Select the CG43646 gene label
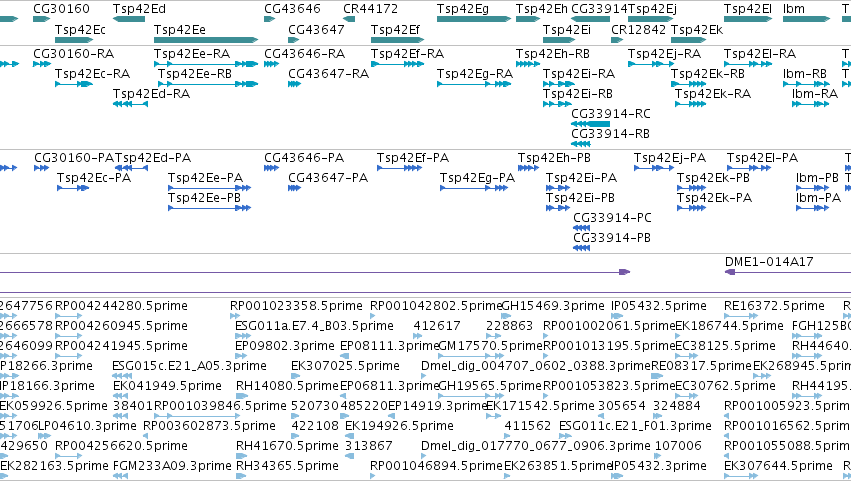The image size is (851, 481). 292,9
